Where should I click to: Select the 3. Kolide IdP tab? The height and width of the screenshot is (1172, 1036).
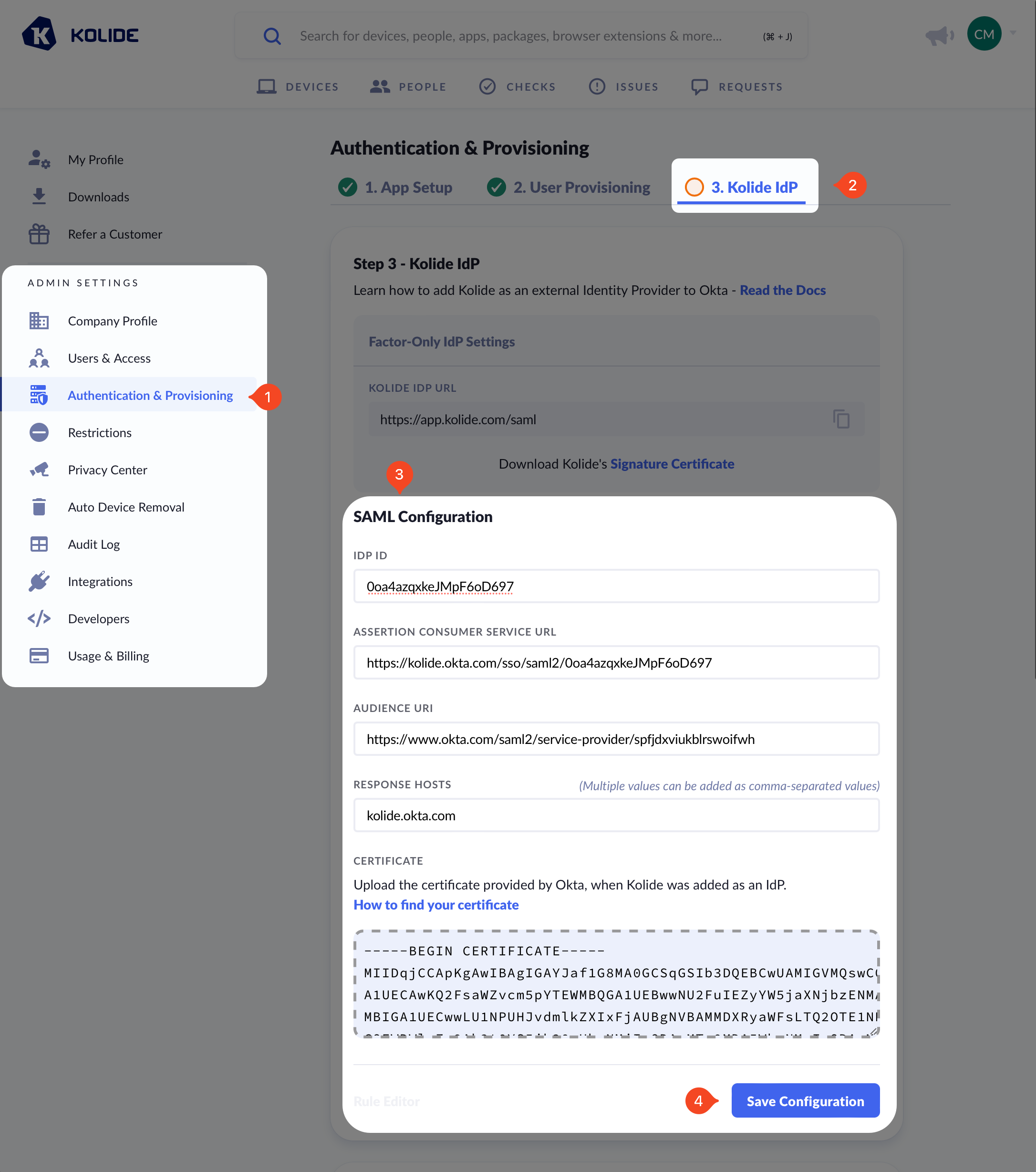coord(742,188)
